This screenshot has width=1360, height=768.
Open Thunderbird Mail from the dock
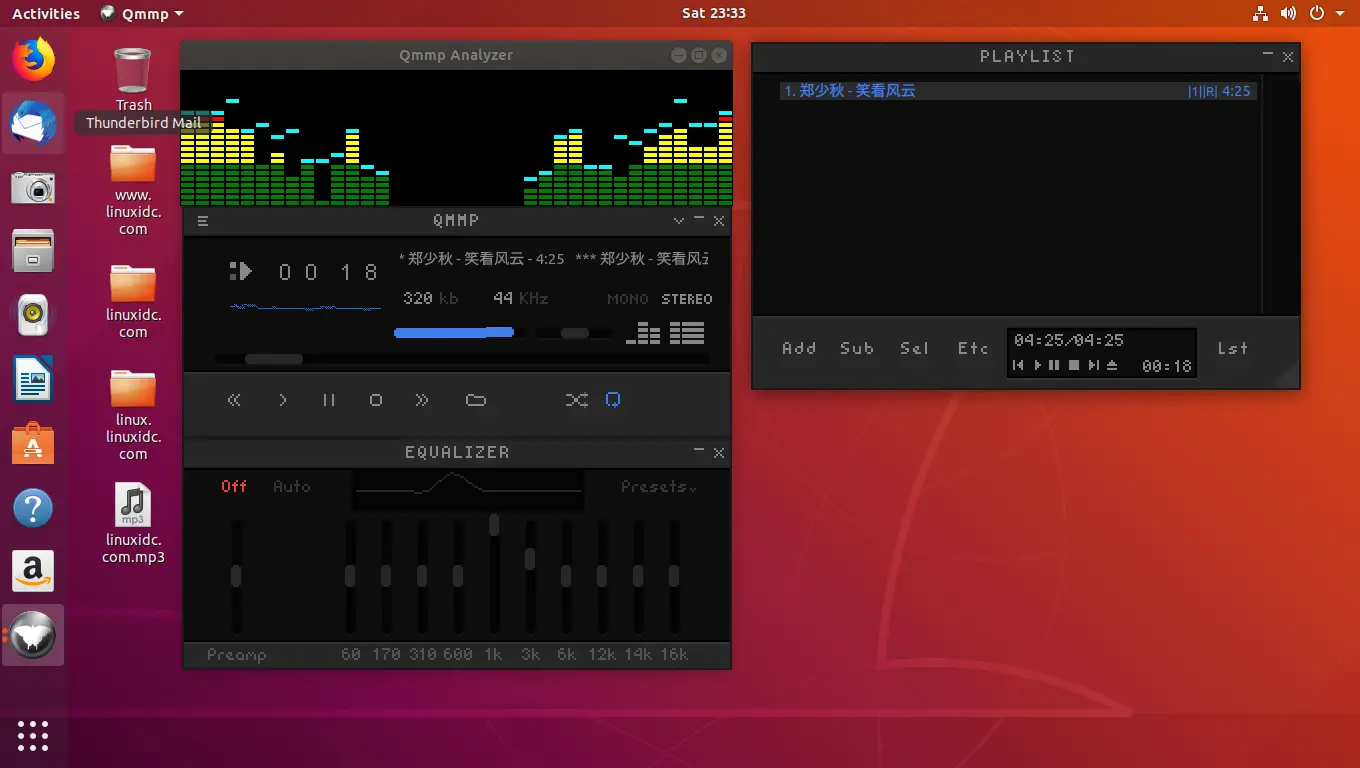33,124
